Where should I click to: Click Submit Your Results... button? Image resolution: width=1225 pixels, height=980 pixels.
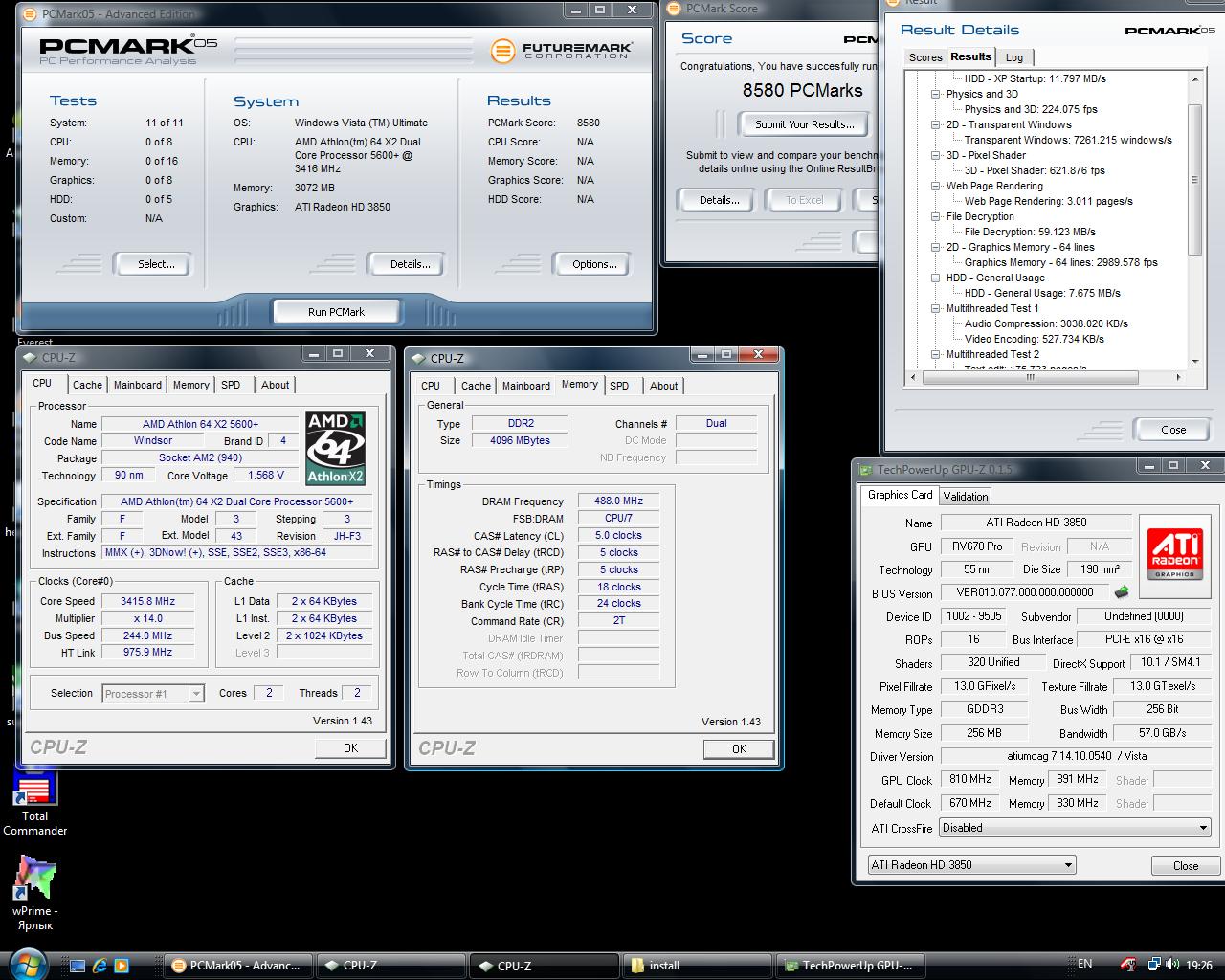click(x=805, y=124)
